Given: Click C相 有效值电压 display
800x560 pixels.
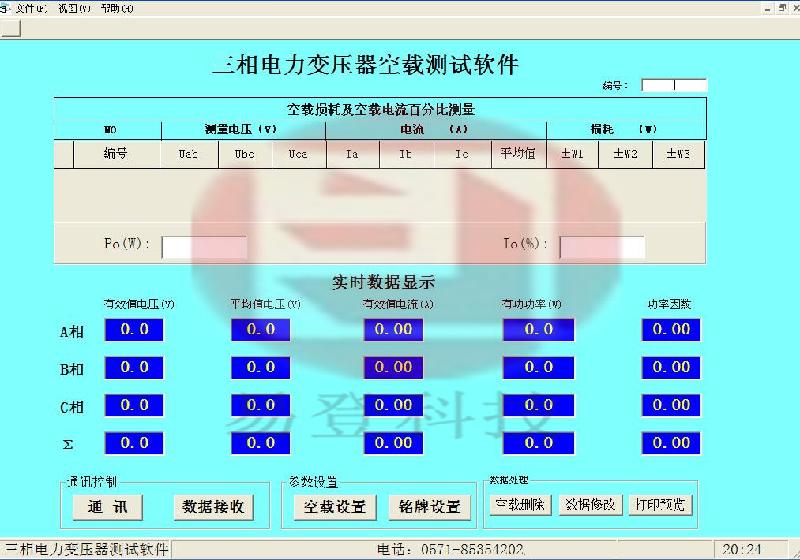Looking at the screenshot, I should click(134, 405).
